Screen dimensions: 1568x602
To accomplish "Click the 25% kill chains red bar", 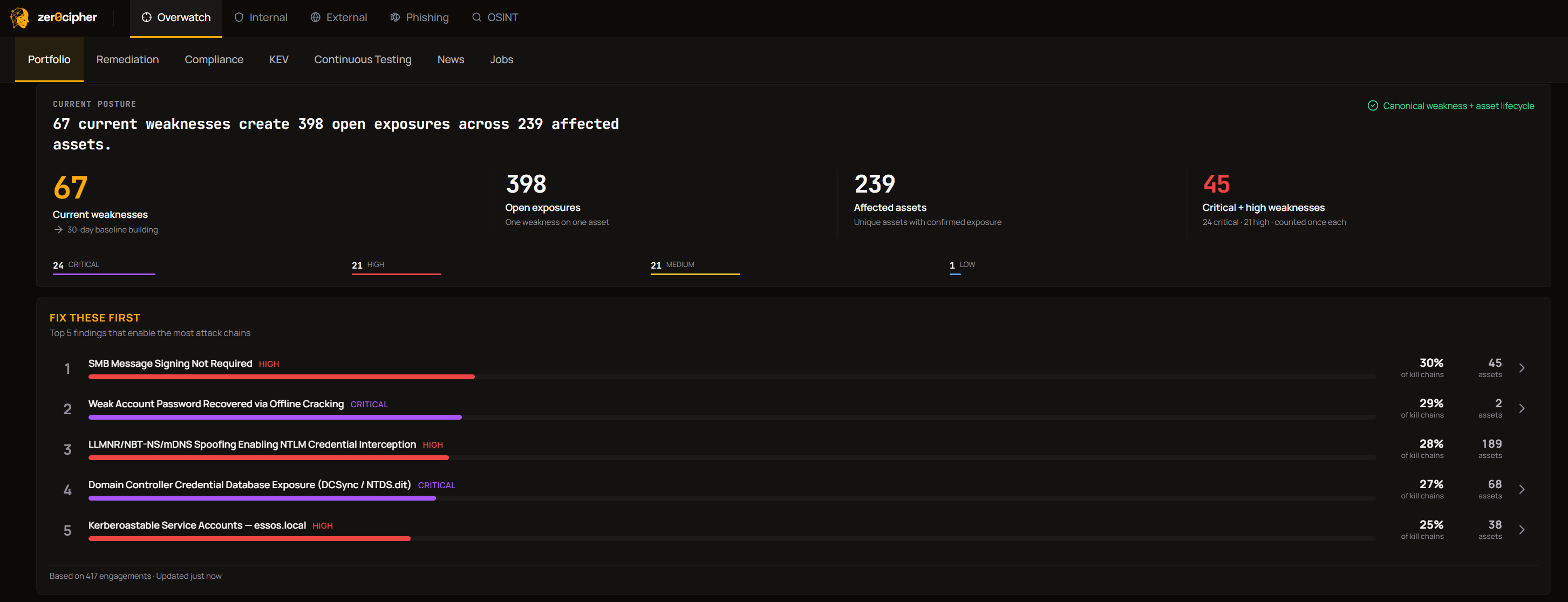I will (x=250, y=539).
